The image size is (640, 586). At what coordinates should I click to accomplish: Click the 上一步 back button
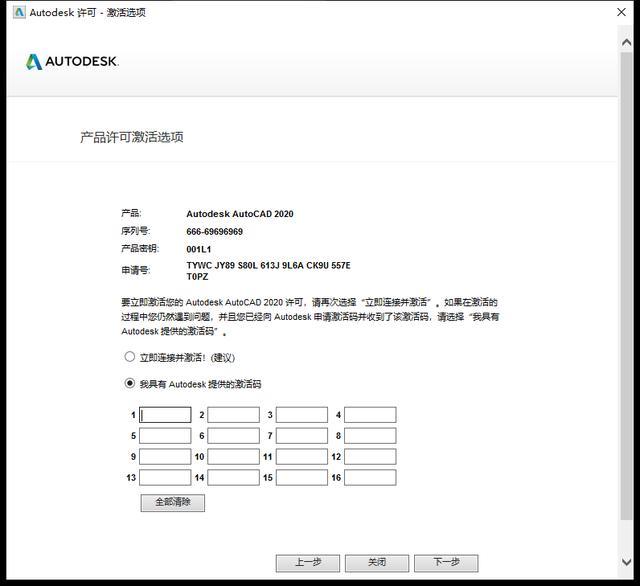click(308, 563)
